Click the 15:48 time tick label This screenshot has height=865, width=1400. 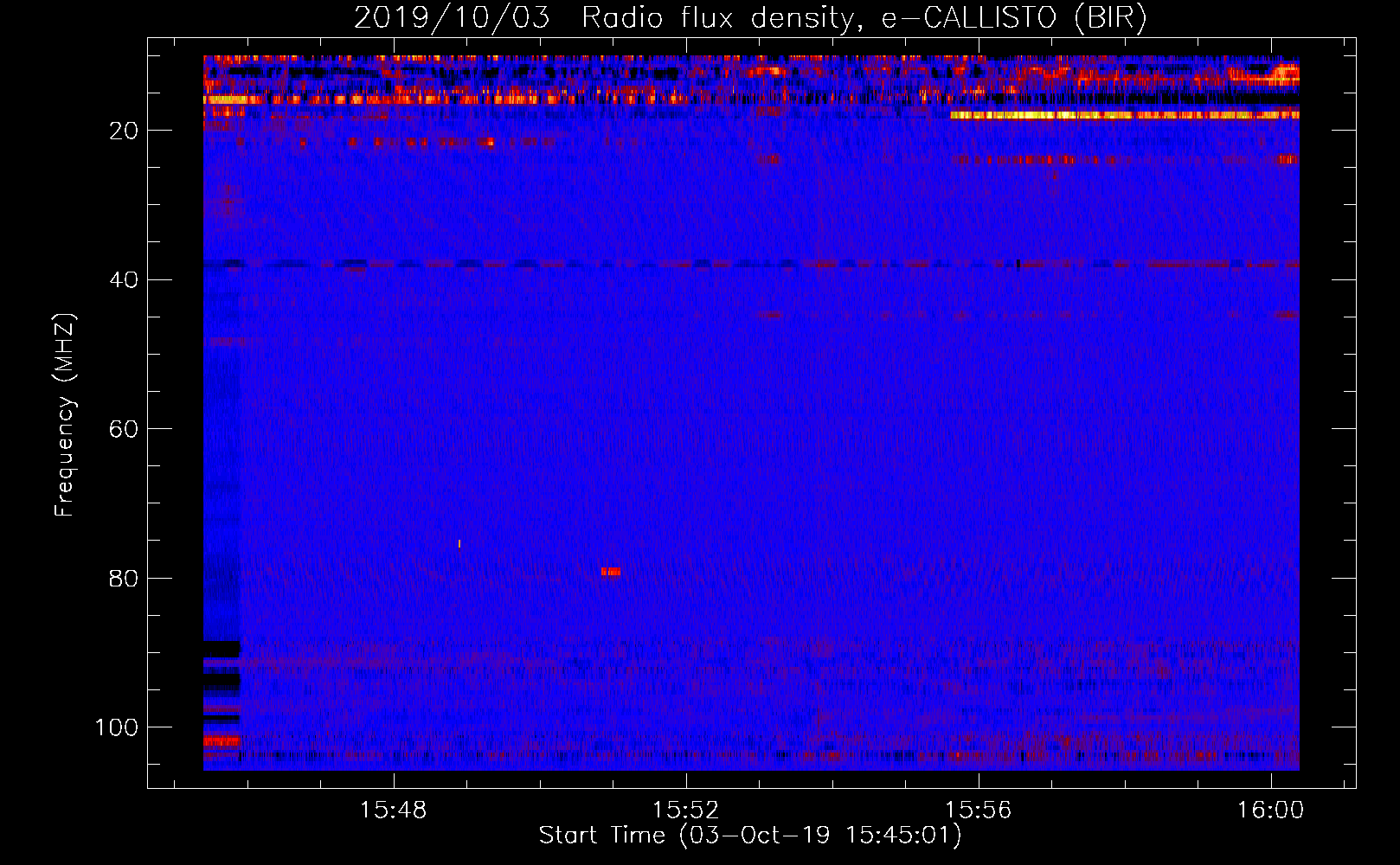pyautogui.click(x=394, y=811)
